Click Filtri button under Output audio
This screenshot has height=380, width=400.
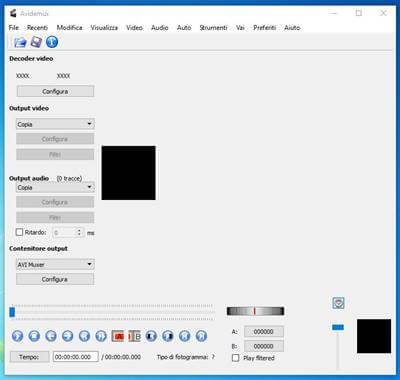pos(55,218)
